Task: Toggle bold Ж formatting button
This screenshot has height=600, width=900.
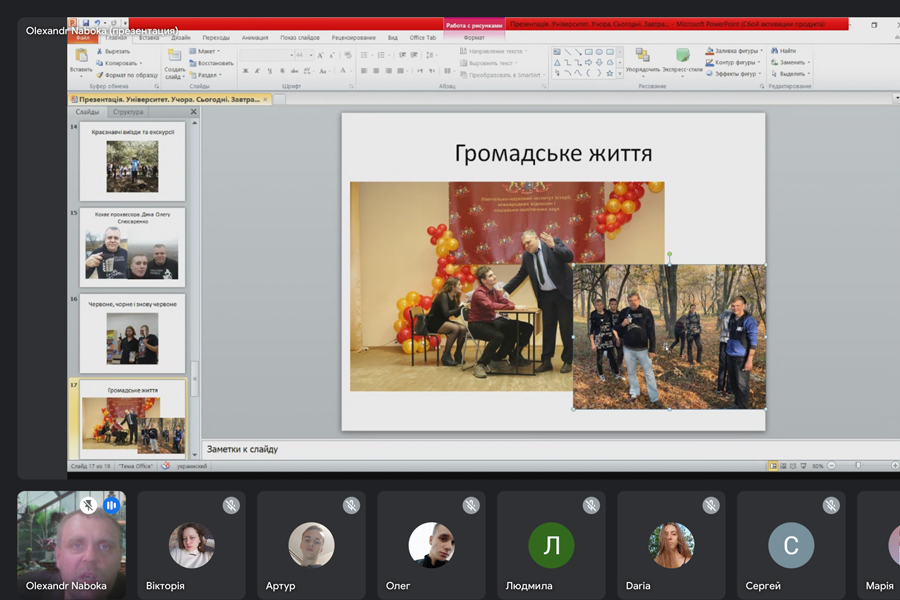Action: point(245,71)
